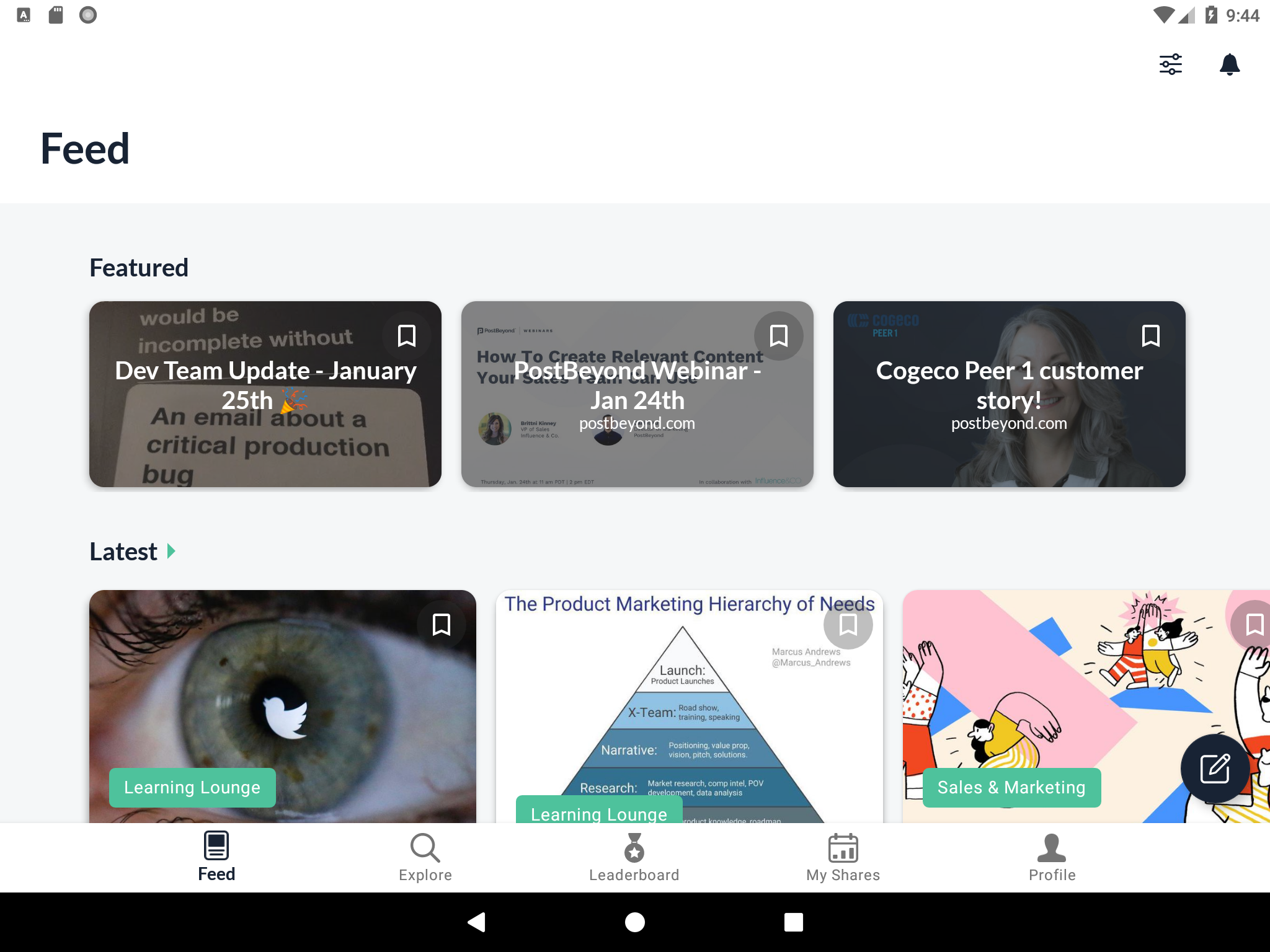Open the Sales & Marketing category tag
1270x952 pixels.
click(x=1011, y=787)
